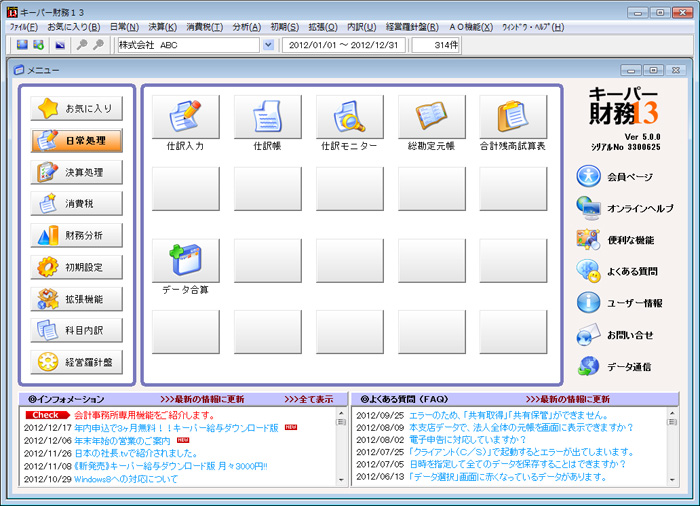This screenshot has height=506, width=700.
Task: Open 総勘定元帳 general ledger icon
Action: 432,117
